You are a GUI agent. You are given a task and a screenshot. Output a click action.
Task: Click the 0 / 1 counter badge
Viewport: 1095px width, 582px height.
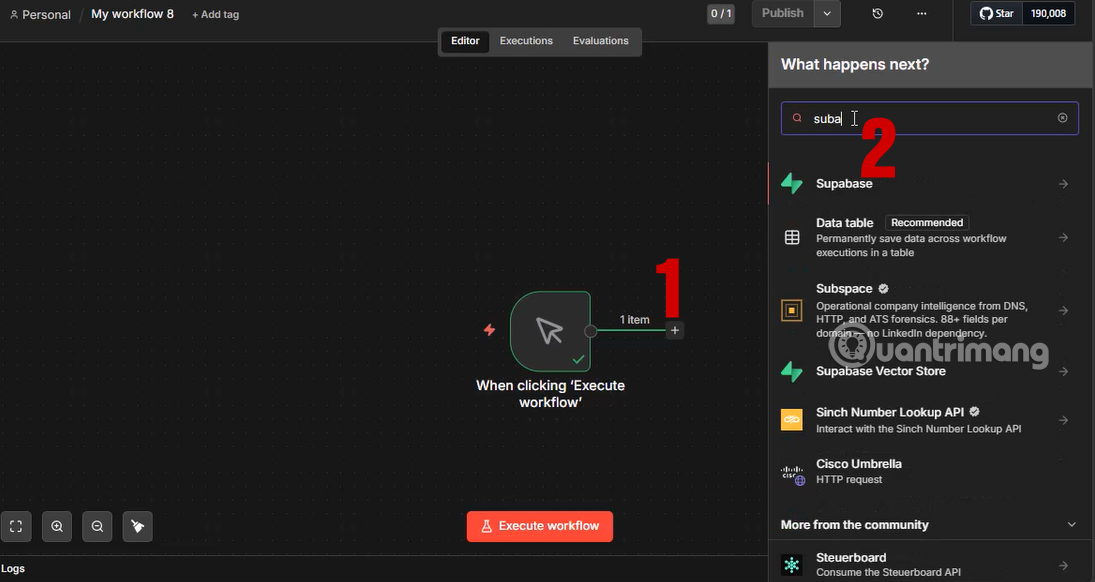tap(721, 13)
